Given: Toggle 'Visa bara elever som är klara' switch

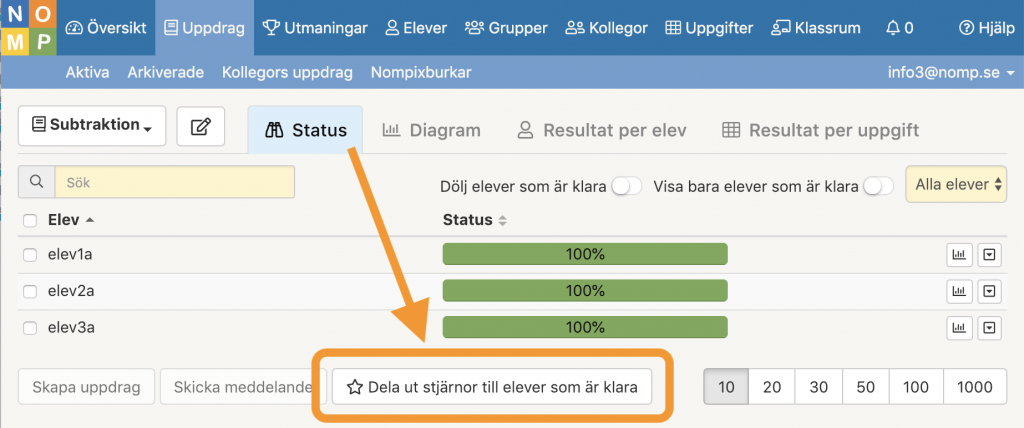Looking at the screenshot, I should click(878, 186).
